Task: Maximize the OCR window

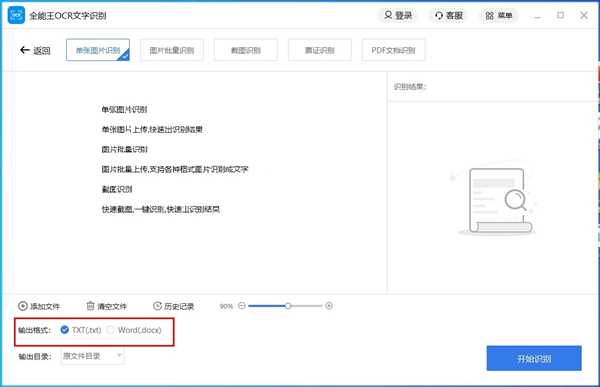Action: [x=560, y=15]
